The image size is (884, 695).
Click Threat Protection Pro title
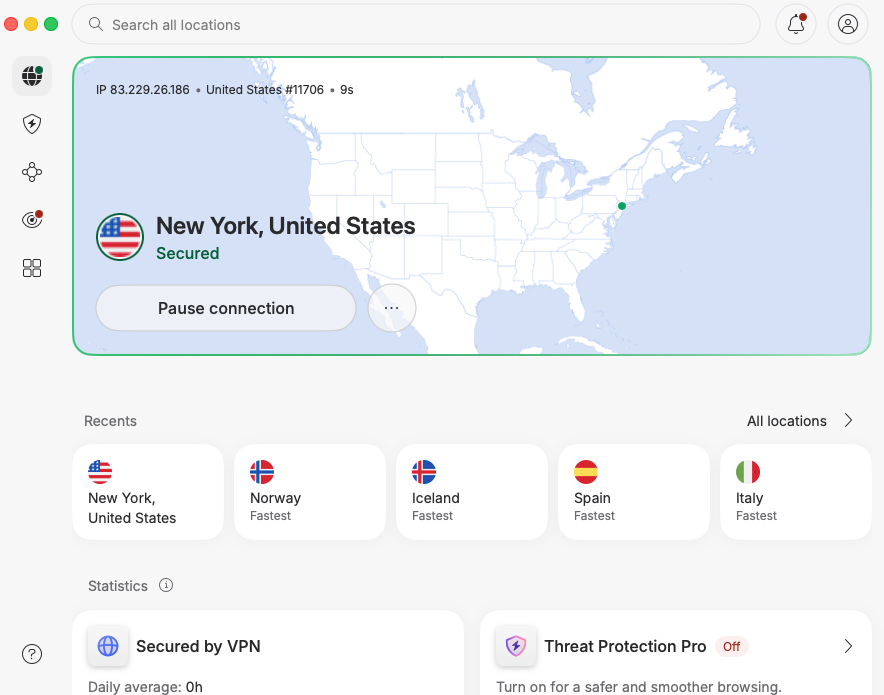point(625,646)
